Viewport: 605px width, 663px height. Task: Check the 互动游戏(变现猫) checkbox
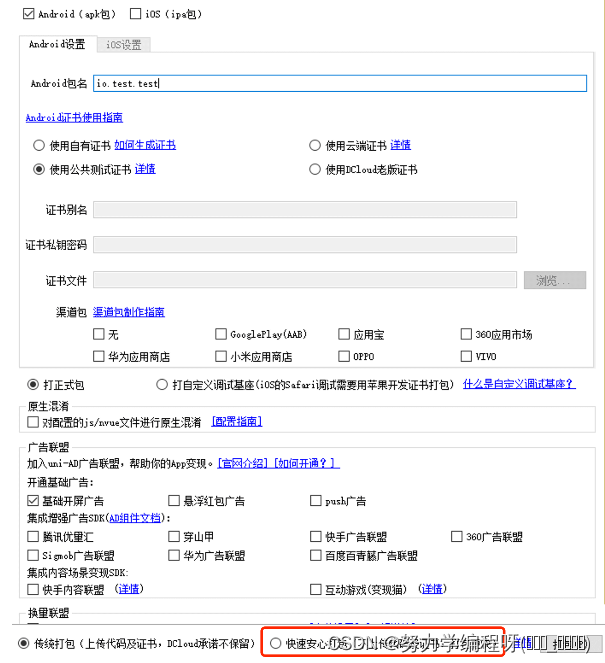(x=315, y=589)
